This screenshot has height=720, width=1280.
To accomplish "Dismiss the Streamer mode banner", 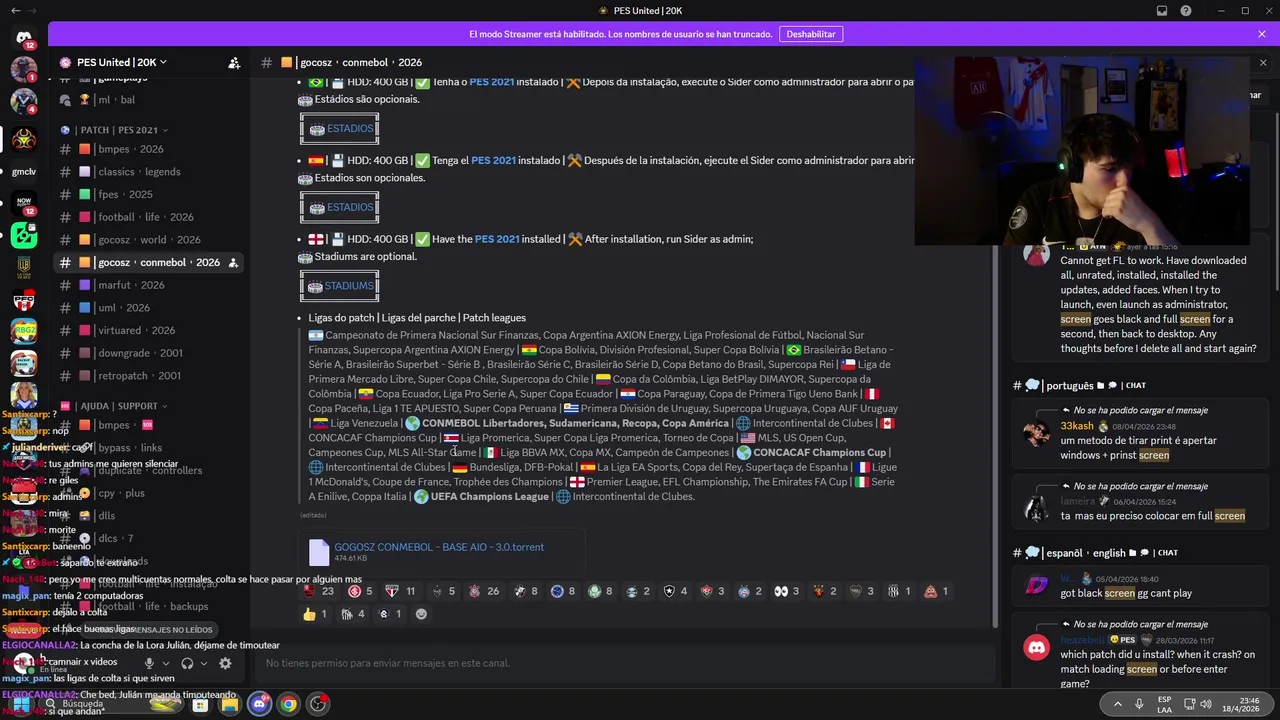I will (1262, 34).
